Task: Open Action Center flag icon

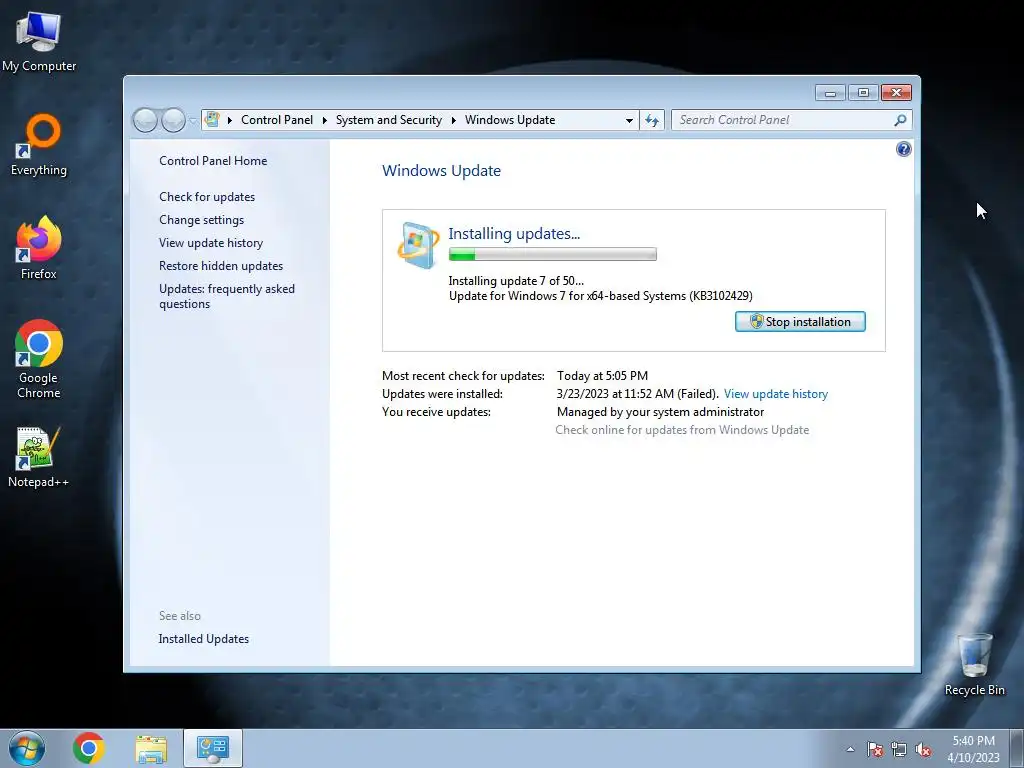Action: (875, 749)
